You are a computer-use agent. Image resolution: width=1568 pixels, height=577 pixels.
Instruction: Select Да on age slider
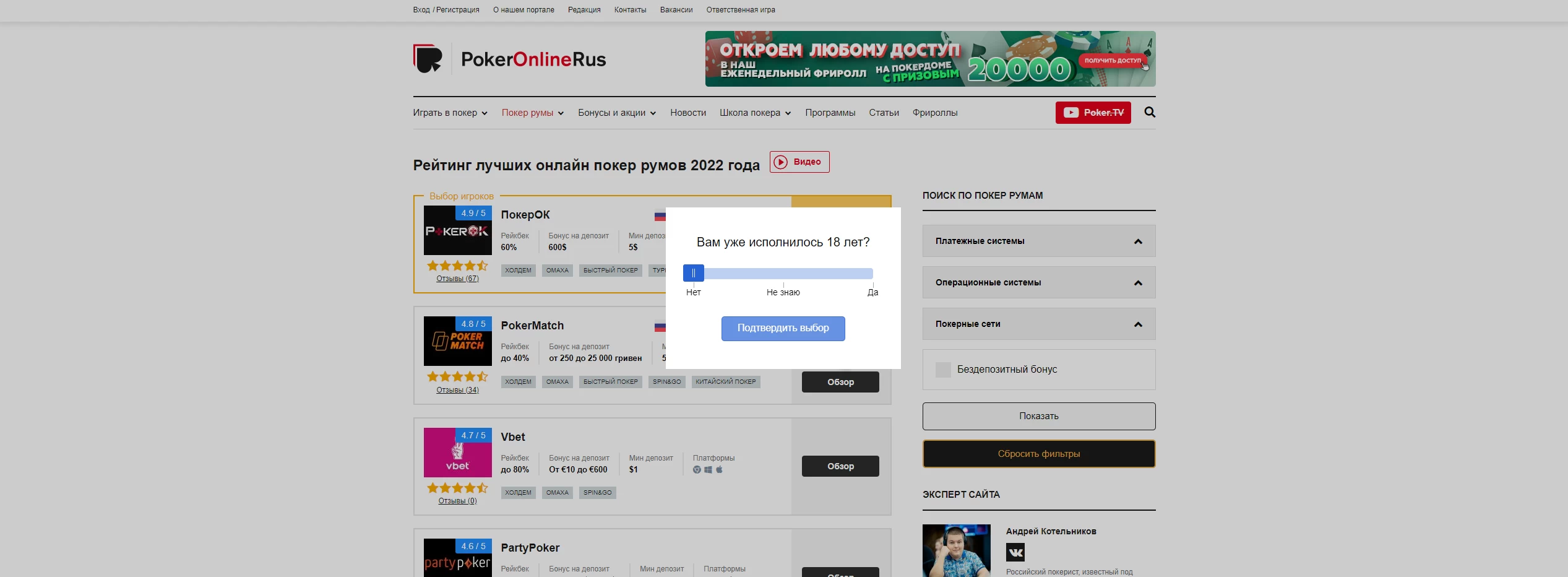(872, 292)
